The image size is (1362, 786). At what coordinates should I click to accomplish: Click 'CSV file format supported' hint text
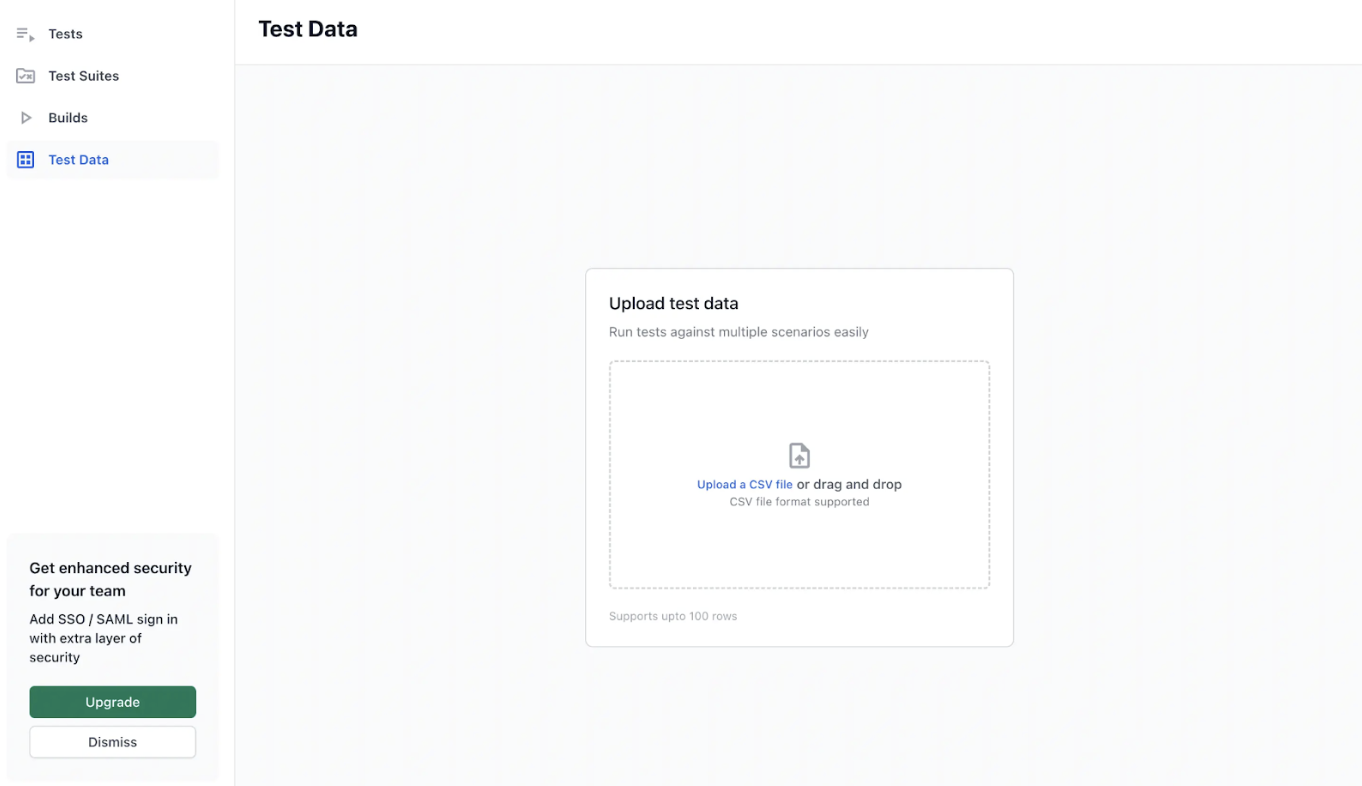(799, 502)
